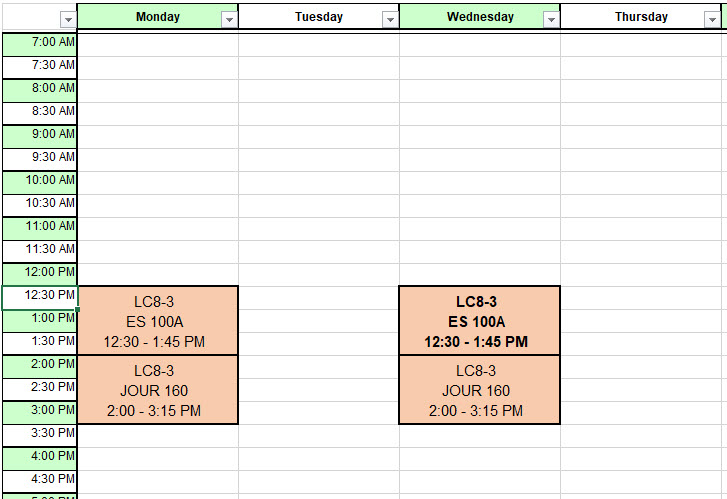The width and height of the screenshot is (727, 499).
Task: Select Wednesday's JOUR 160 class block
Action: tap(480, 390)
